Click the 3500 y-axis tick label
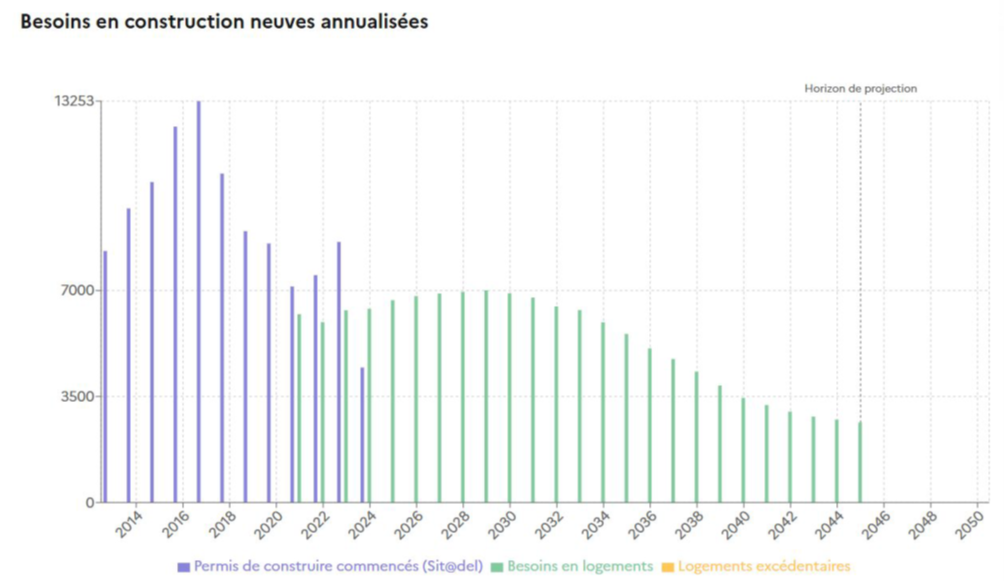This screenshot has height=581, width=1004. [x=76, y=396]
